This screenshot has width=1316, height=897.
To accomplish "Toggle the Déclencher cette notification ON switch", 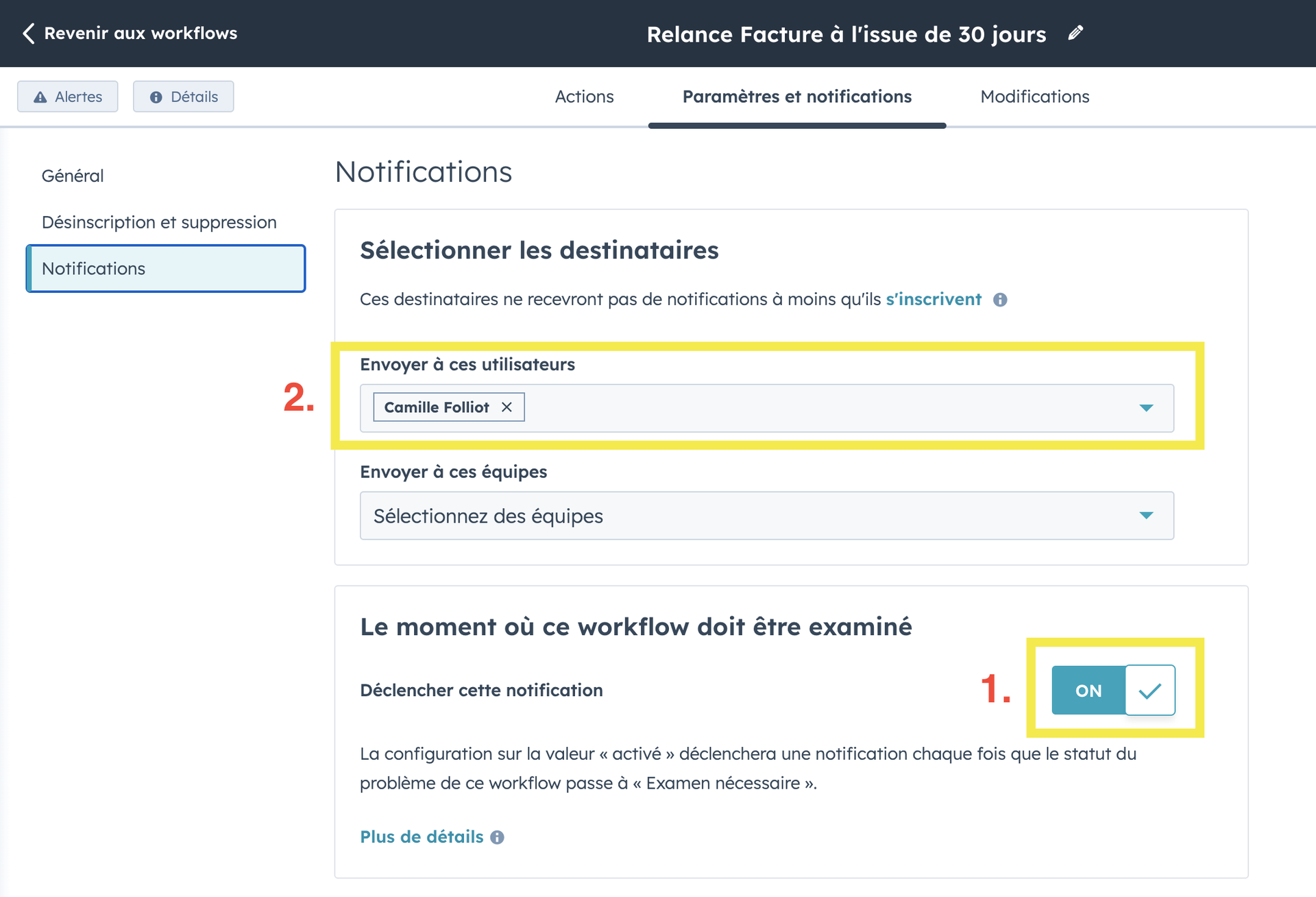I will pyautogui.click(x=1113, y=690).
